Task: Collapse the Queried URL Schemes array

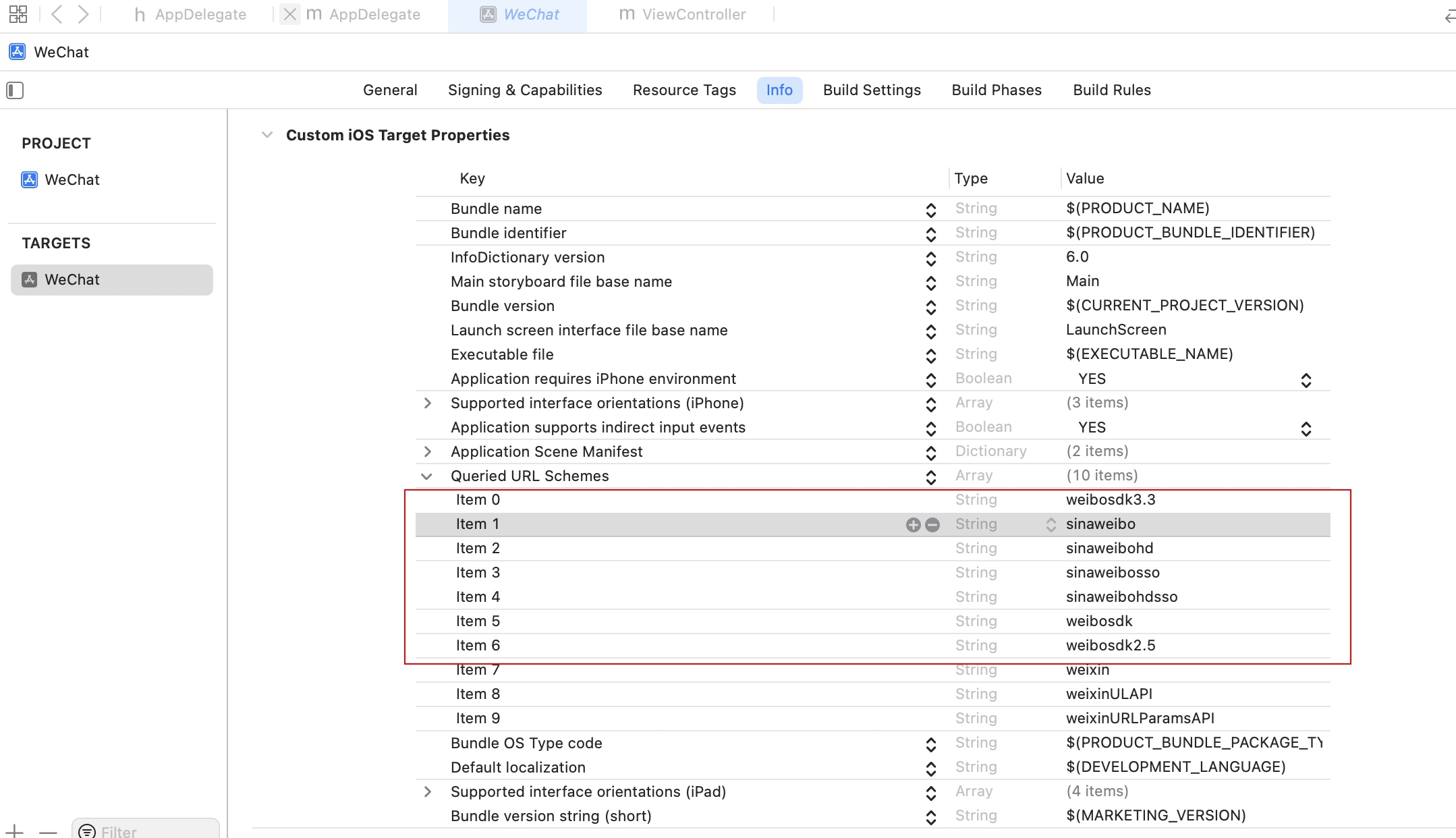Action: [x=426, y=476]
